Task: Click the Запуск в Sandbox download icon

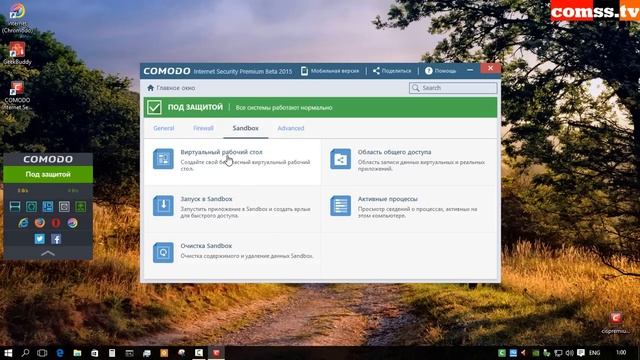Action: [163, 205]
